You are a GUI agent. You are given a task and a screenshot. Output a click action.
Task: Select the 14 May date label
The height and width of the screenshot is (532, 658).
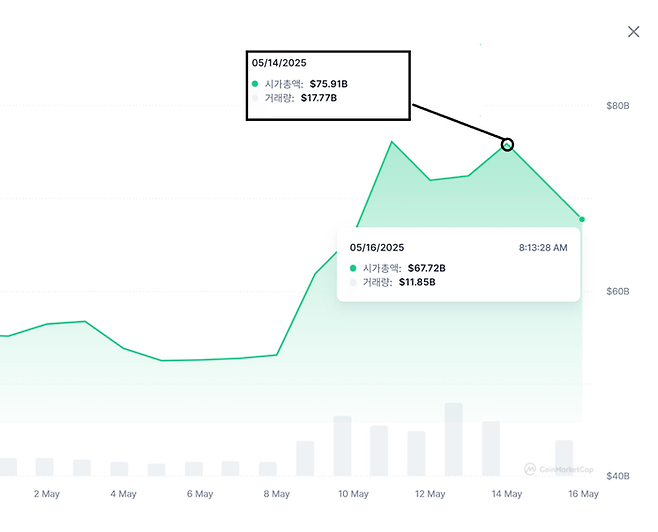[x=507, y=494]
